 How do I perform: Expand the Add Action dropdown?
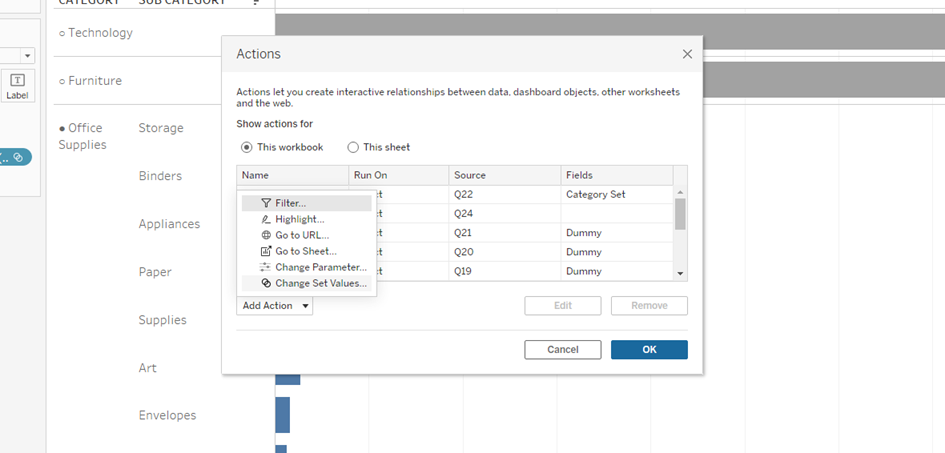(275, 306)
